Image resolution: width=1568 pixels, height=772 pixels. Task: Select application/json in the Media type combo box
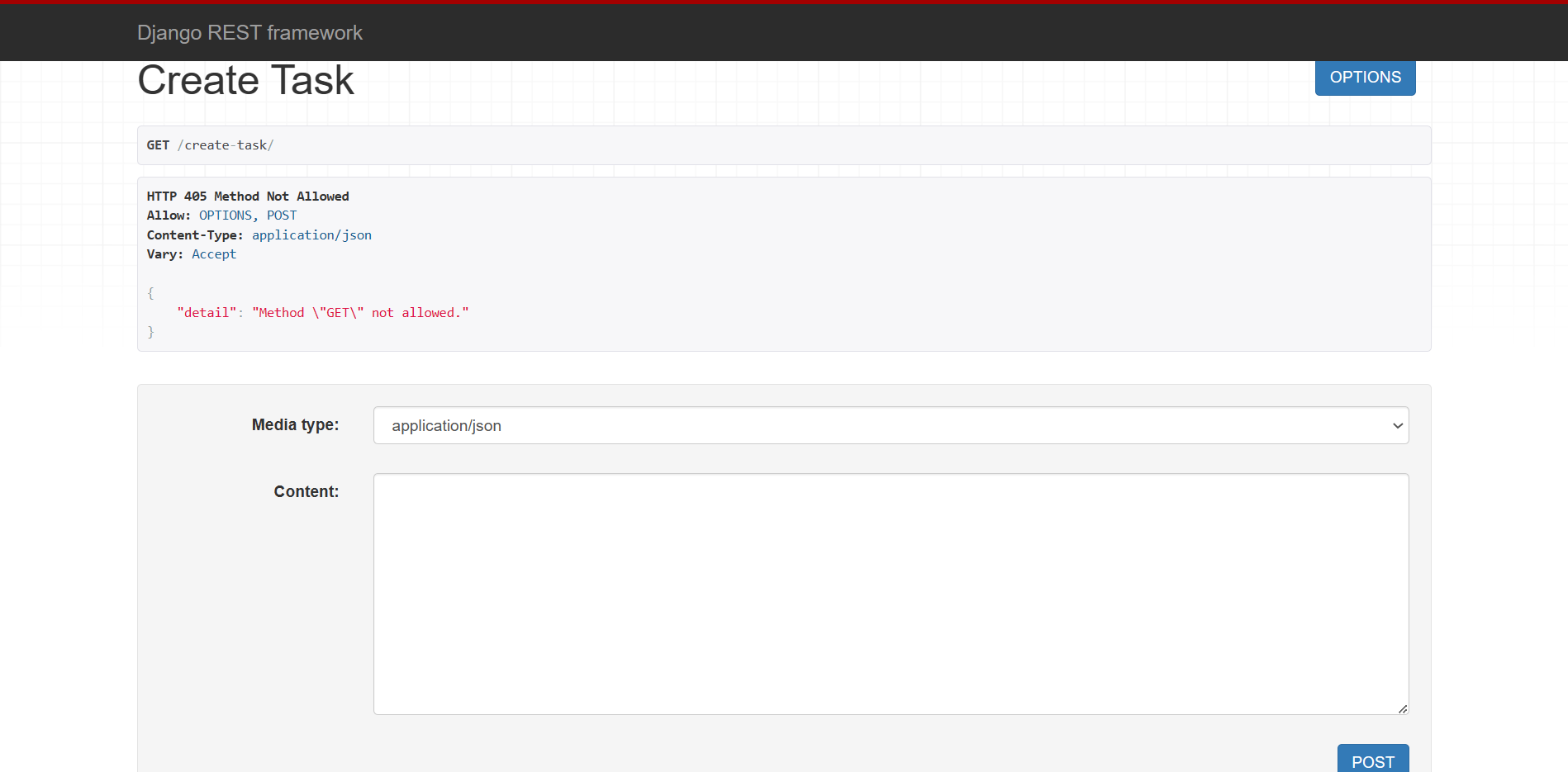[x=891, y=425]
